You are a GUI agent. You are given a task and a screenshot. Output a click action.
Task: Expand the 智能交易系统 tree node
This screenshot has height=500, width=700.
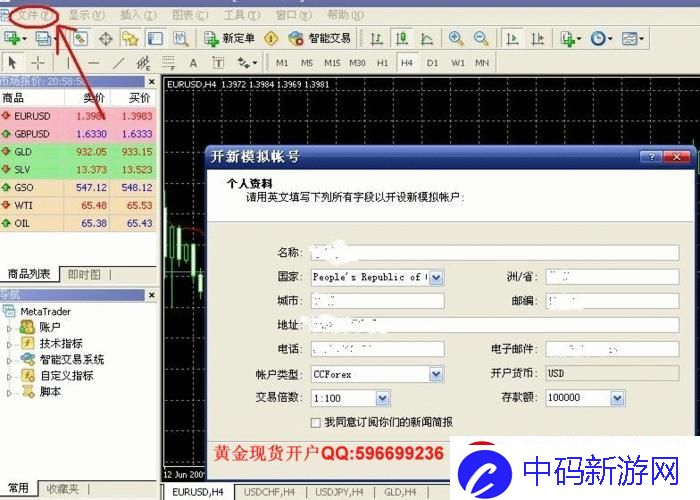tap(9, 360)
